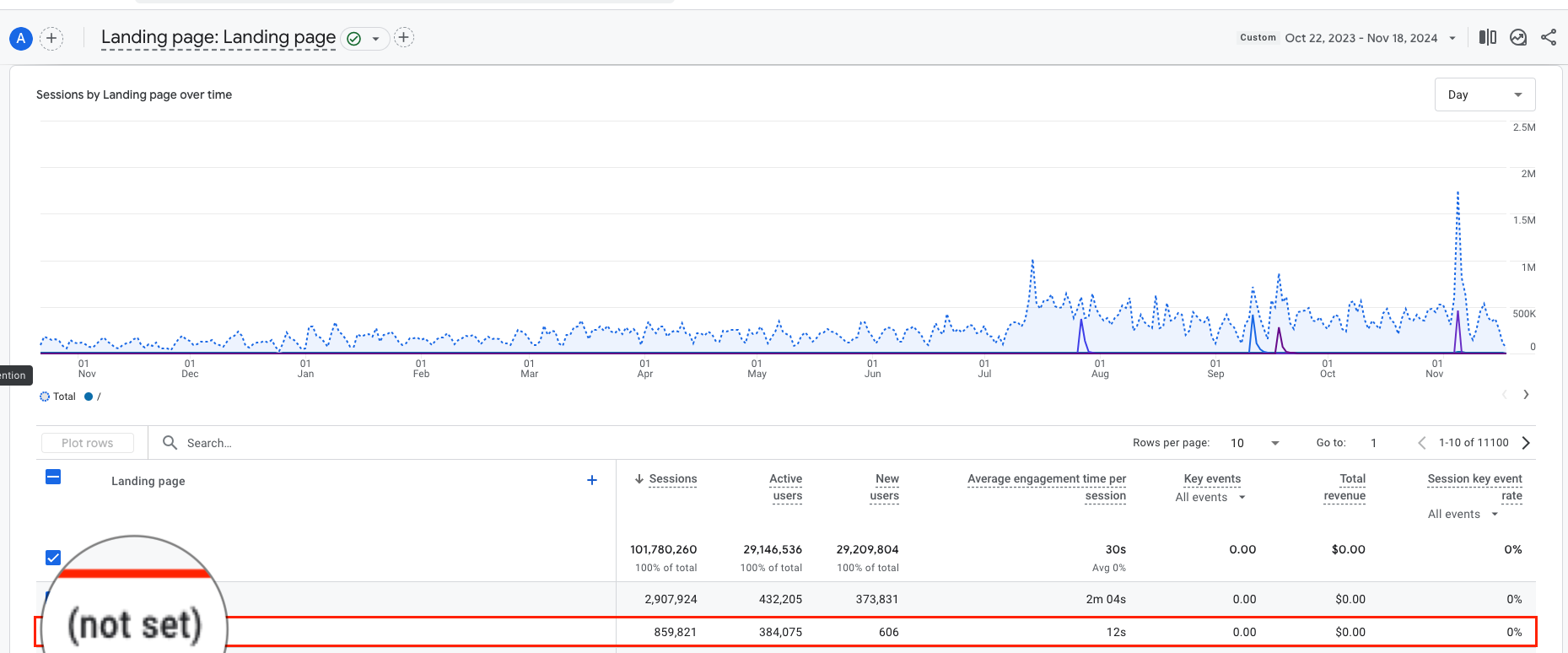Click the total new users value 29,209,804
The width and height of the screenshot is (1568, 653).
867,549
